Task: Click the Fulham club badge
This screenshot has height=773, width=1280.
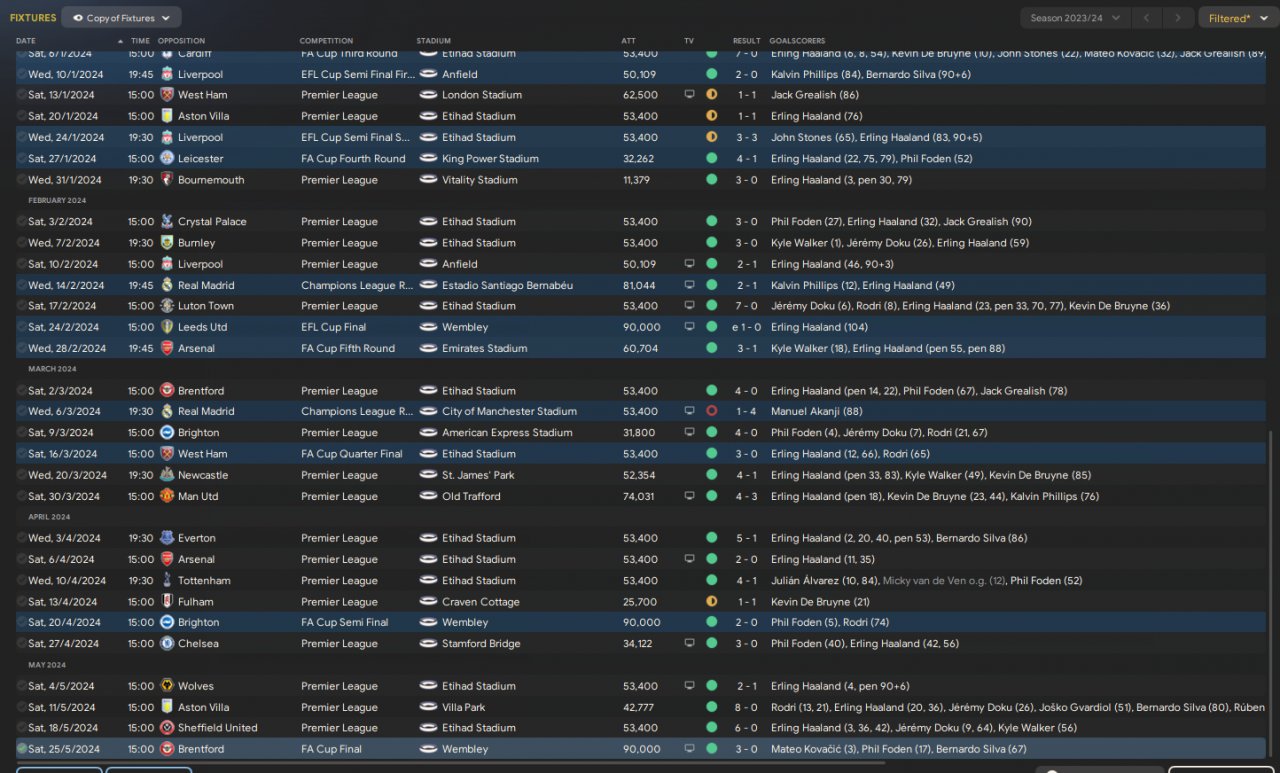Action: [167, 602]
